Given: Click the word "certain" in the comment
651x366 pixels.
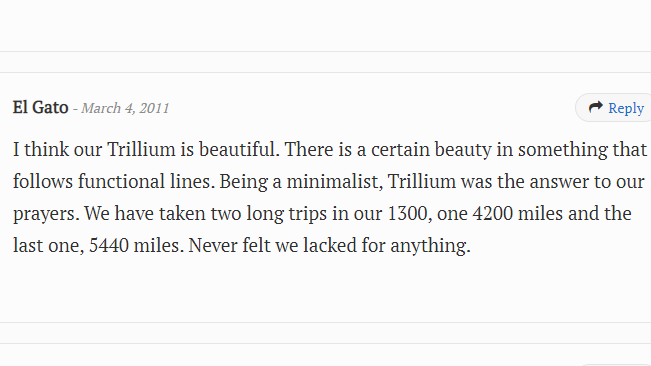Looking at the screenshot, I should [400, 149].
